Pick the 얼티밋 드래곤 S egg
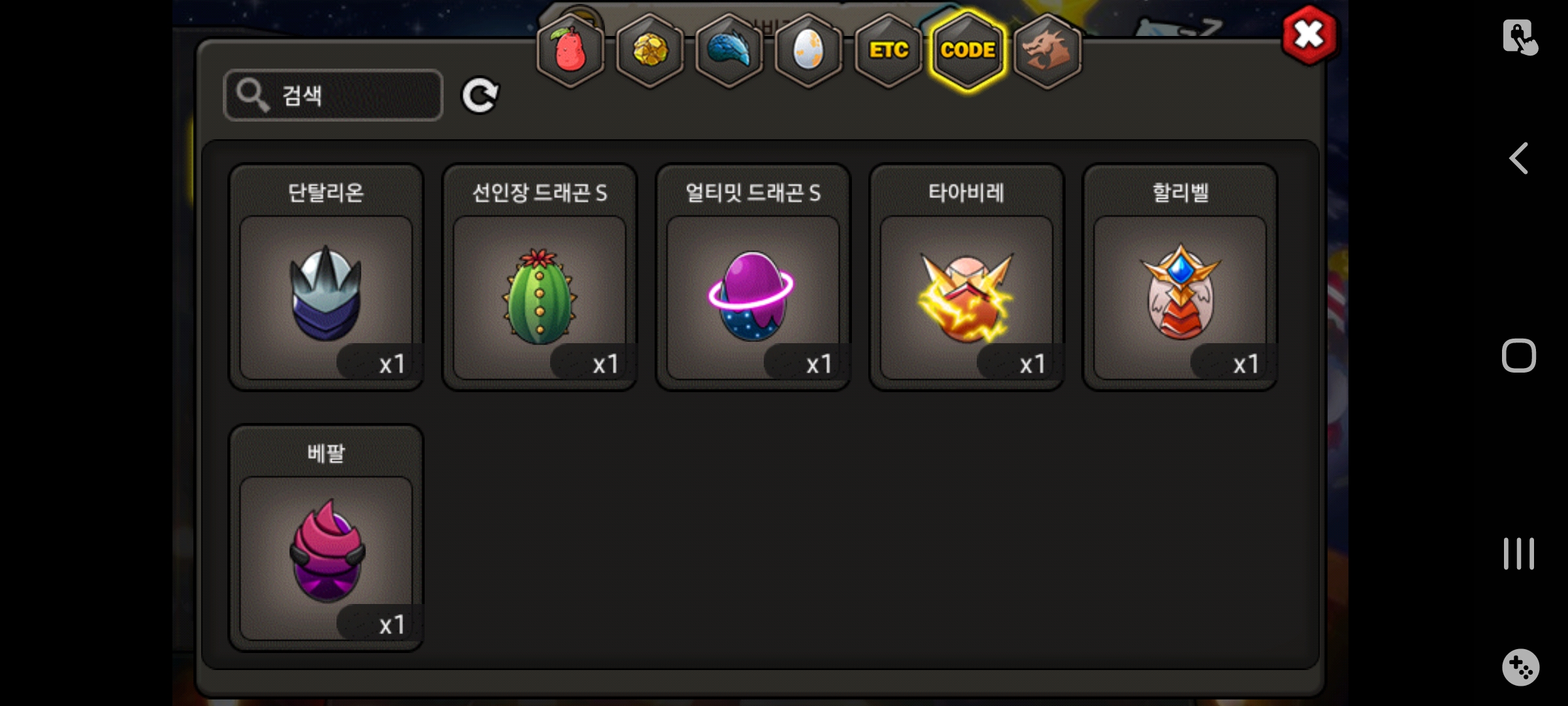The height and width of the screenshot is (706, 1568). click(x=753, y=277)
